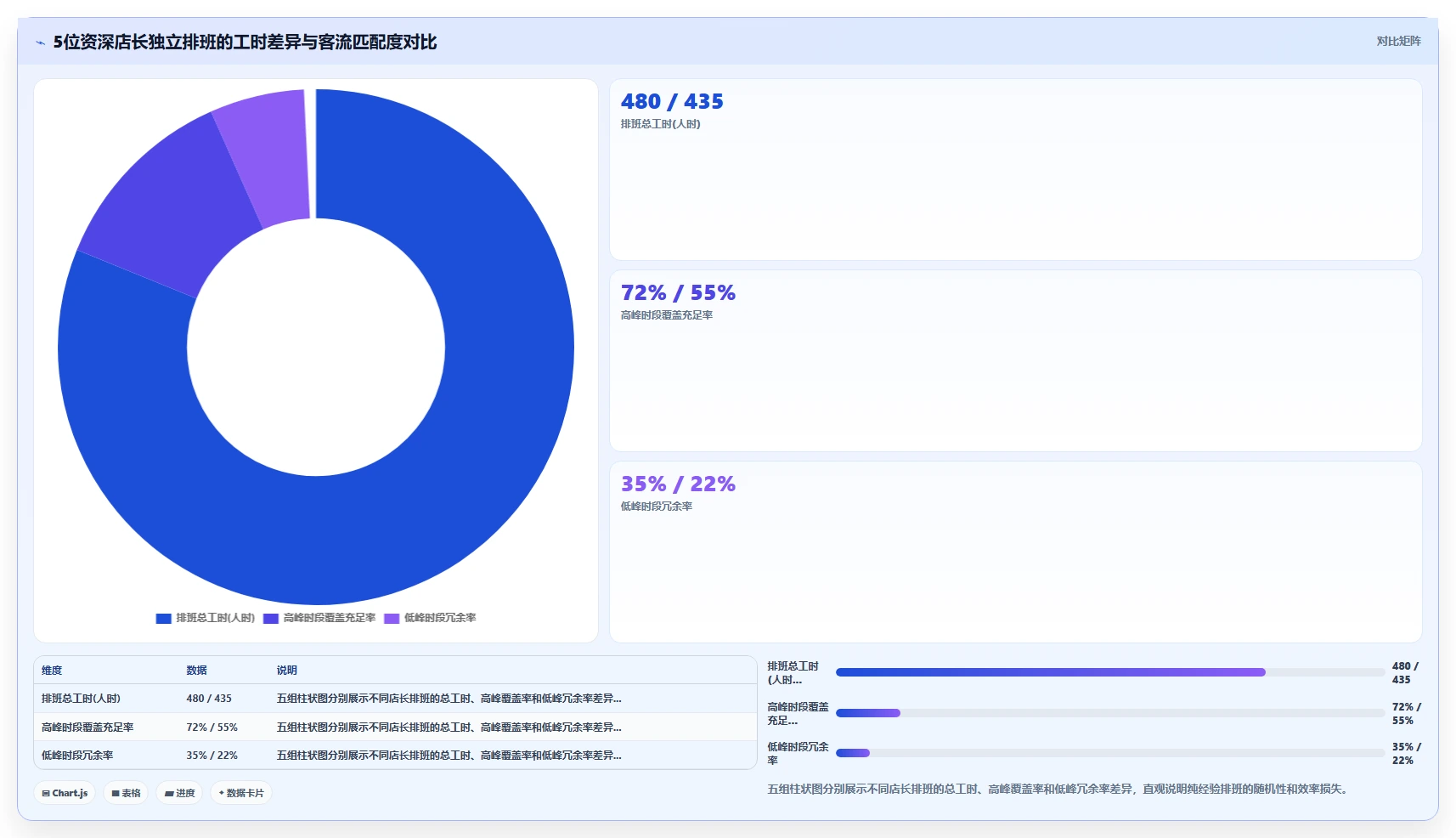The width and height of the screenshot is (1456, 838).
Task: Toggle 排班总工时(人时) legend item
Action: (206, 618)
